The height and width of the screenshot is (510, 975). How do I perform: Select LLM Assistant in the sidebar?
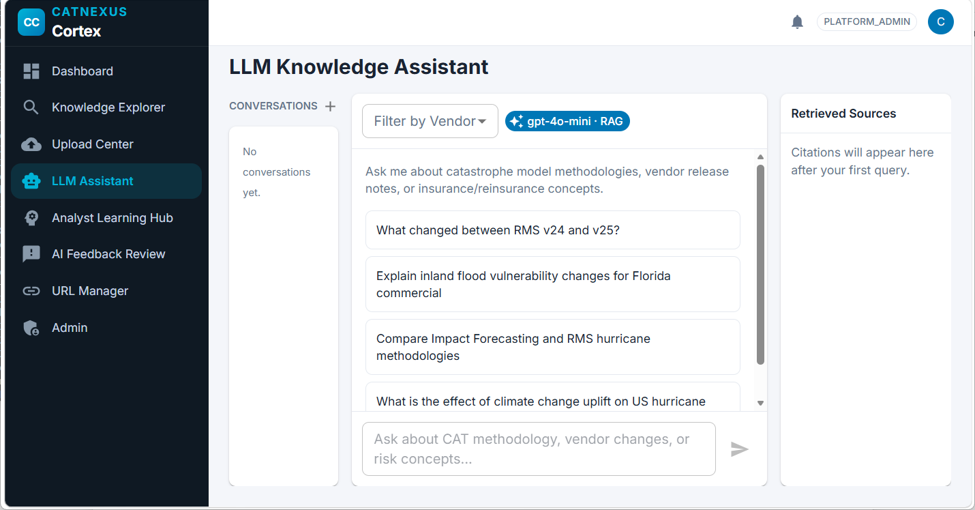[106, 181]
